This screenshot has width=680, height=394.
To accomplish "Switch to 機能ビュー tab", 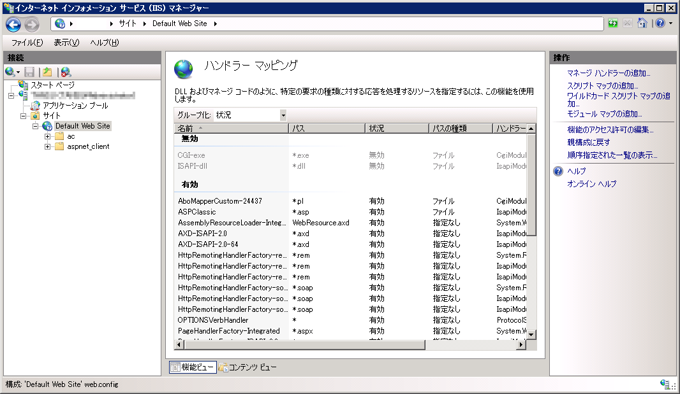I will pyautogui.click(x=193, y=368).
